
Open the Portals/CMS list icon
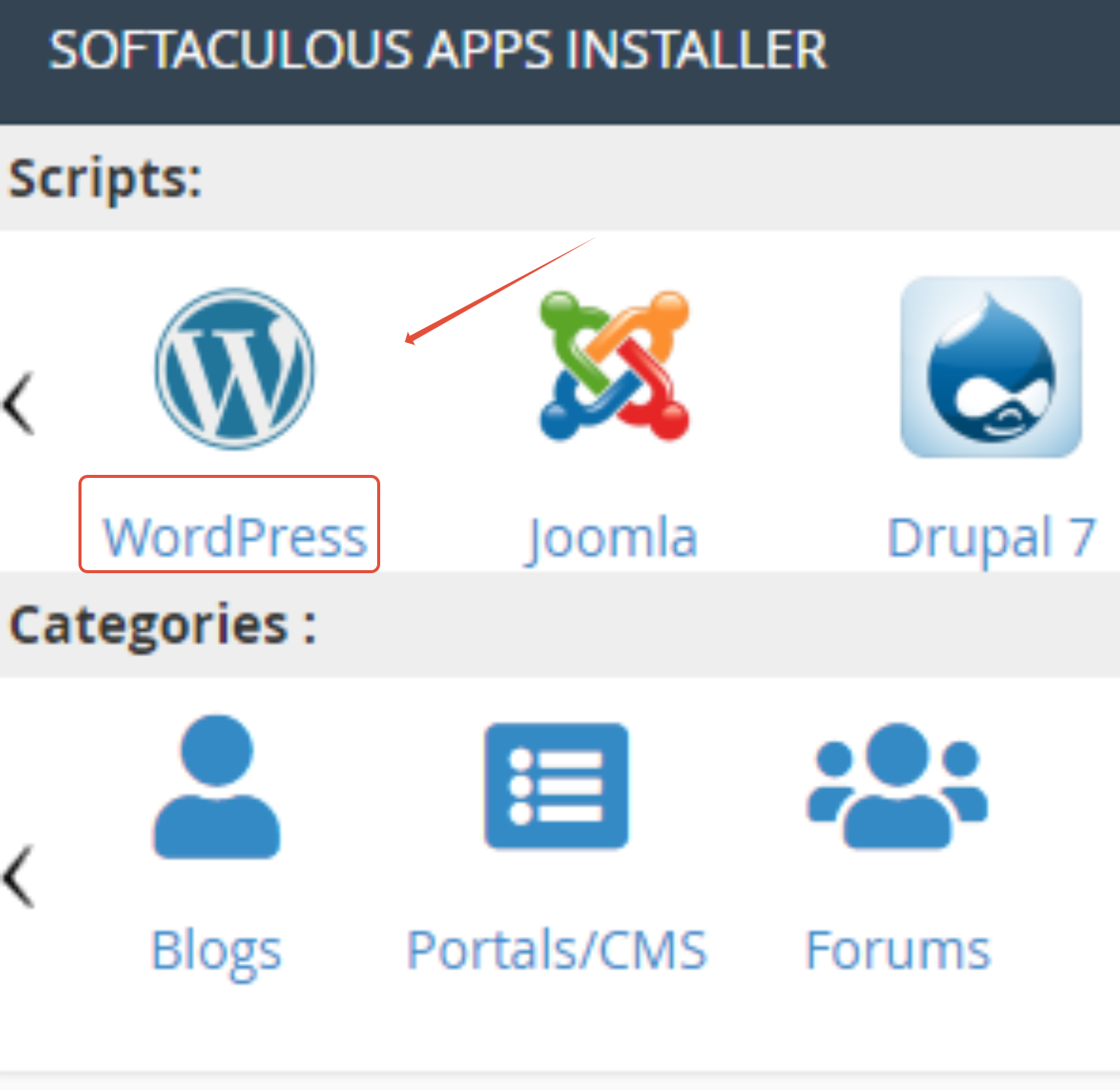point(557,786)
